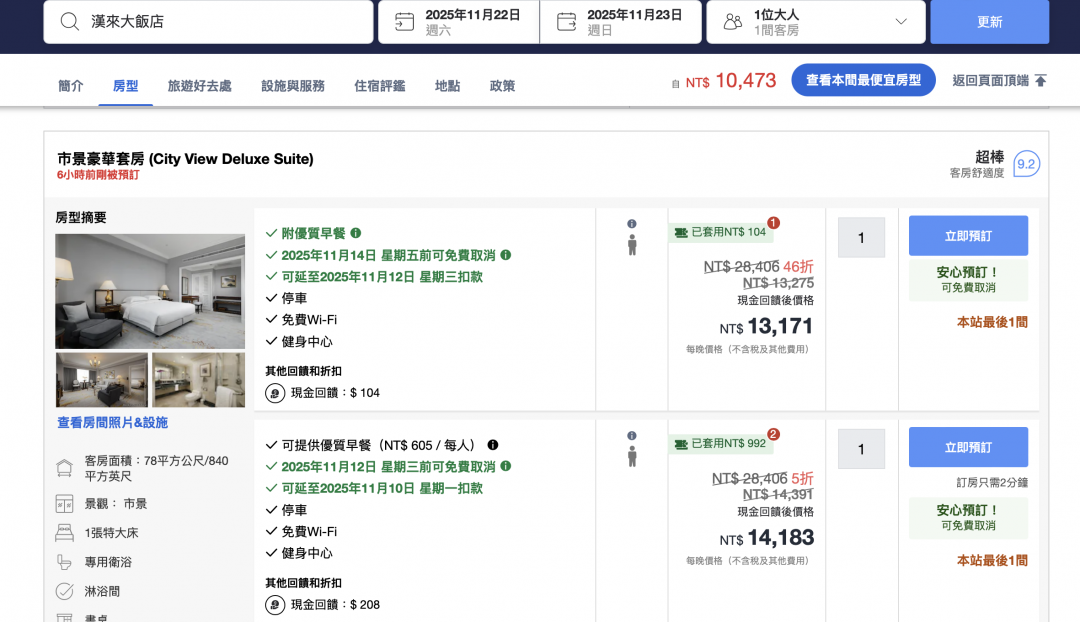Open room quantity selector for NT$ 14,183 offer
The width and height of the screenshot is (1080, 622).
(861, 450)
